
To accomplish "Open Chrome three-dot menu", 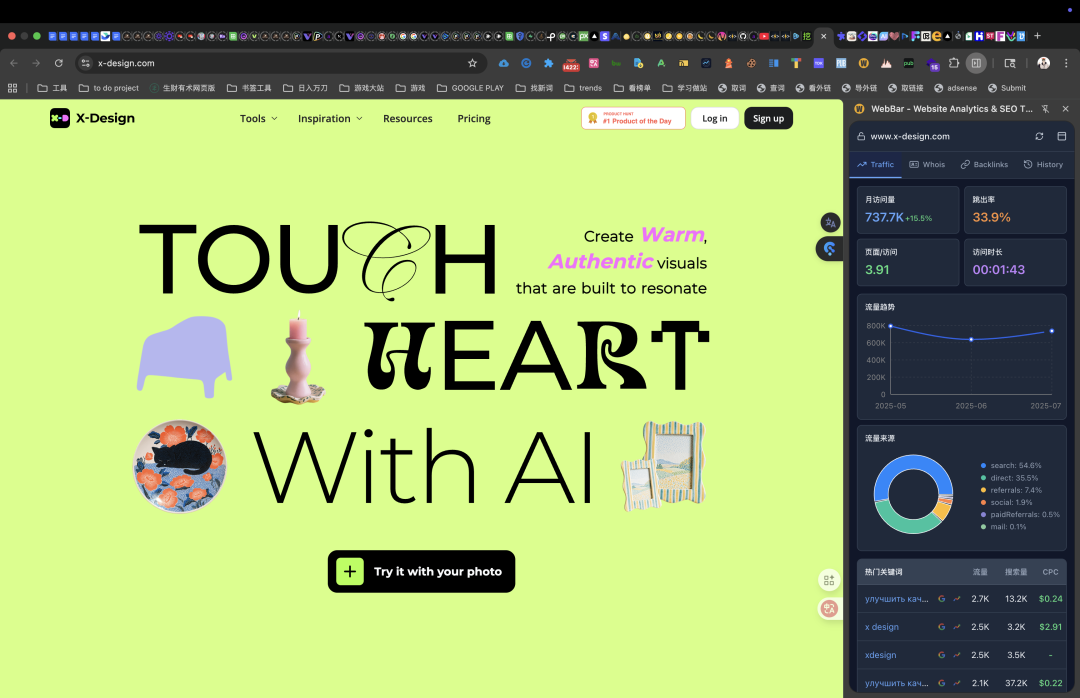I will [1066, 63].
